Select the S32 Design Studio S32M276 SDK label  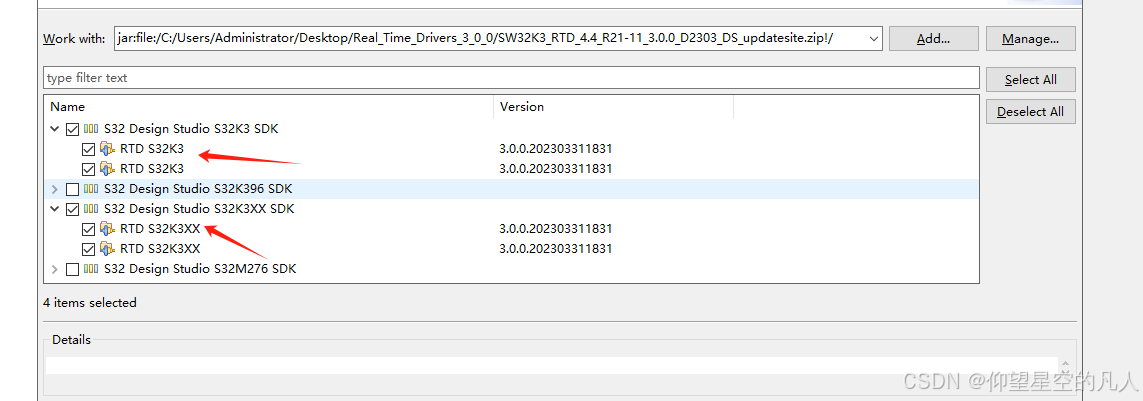[200, 269]
